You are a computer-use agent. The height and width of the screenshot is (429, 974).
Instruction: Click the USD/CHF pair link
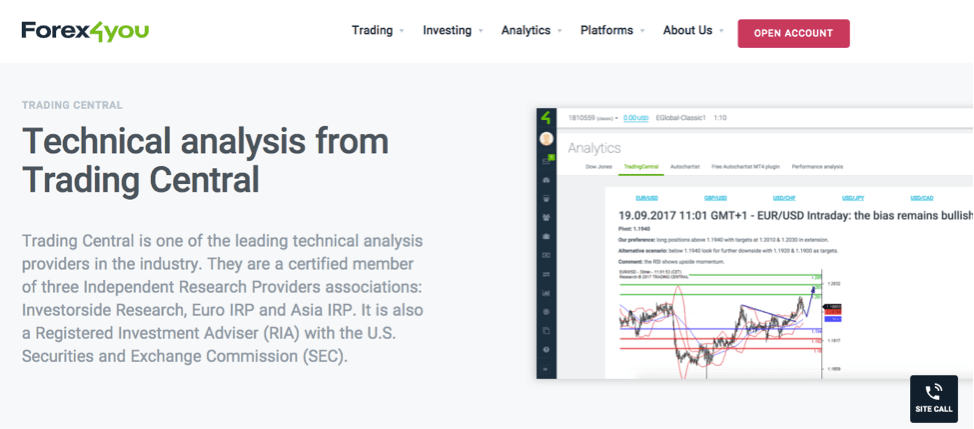click(x=784, y=198)
